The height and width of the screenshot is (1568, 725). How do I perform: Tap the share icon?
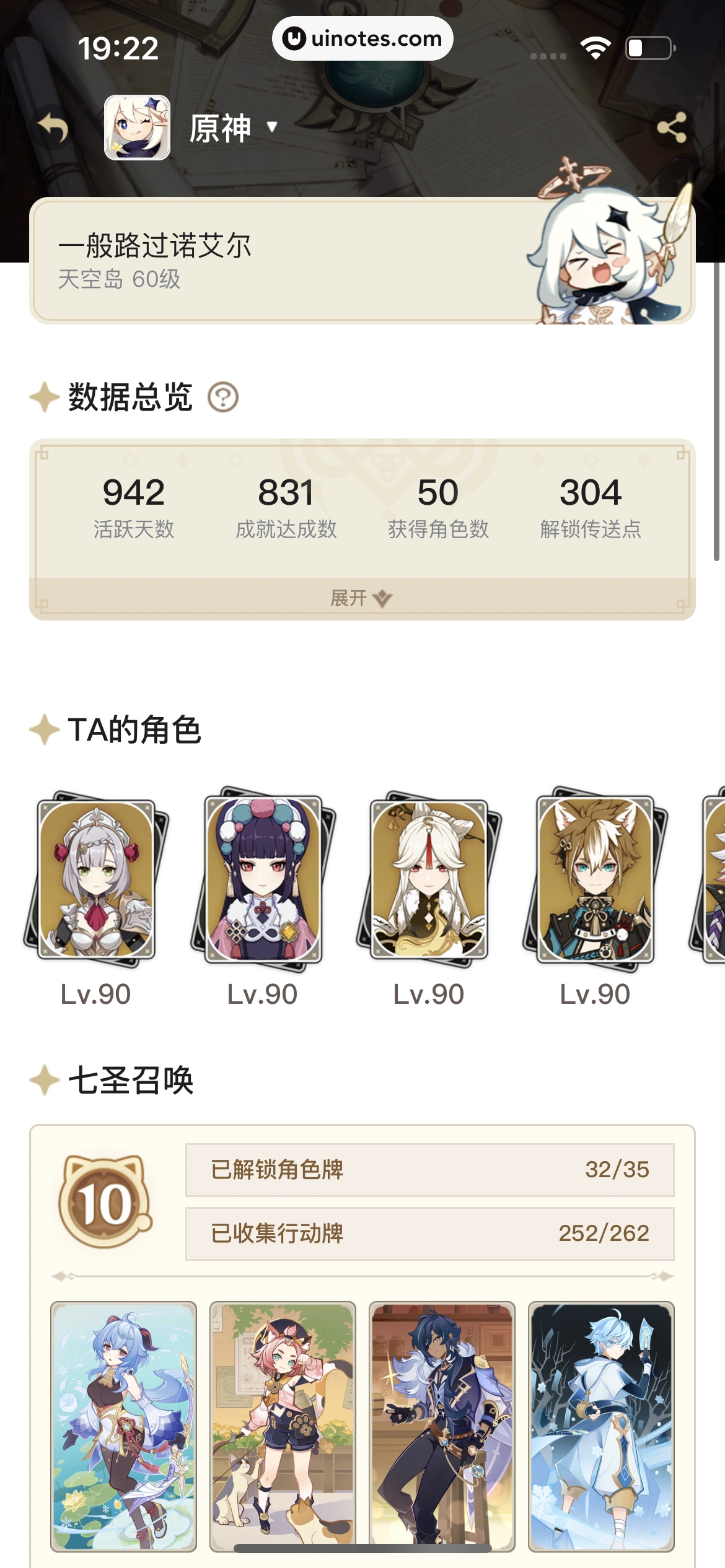coord(672,128)
